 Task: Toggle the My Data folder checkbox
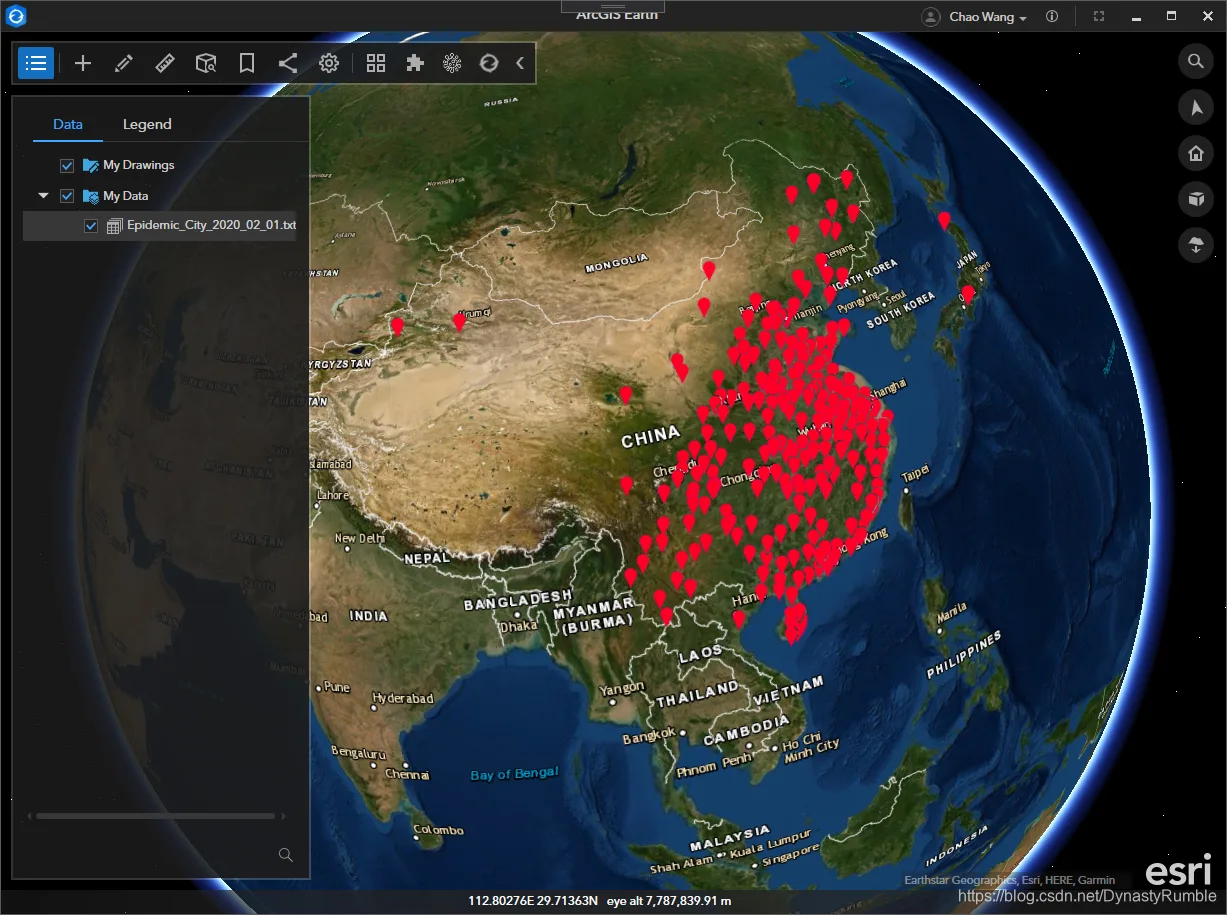67,196
